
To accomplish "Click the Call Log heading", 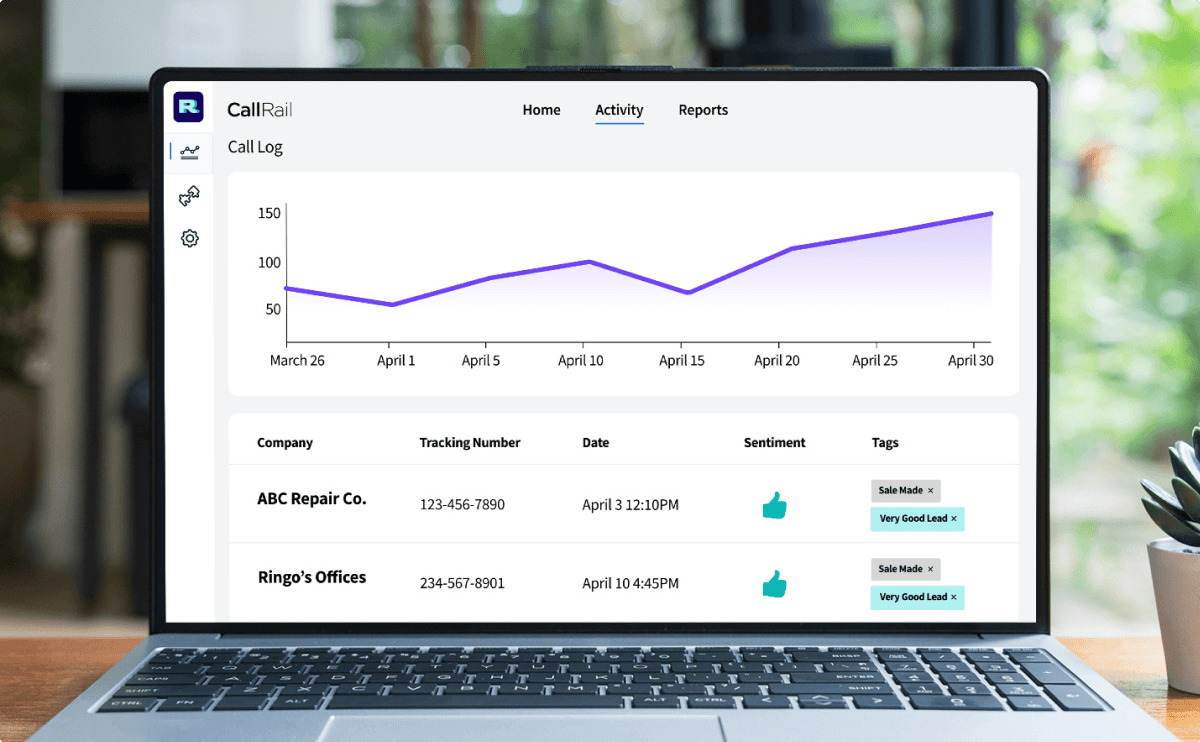I will [x=255, y=147].
